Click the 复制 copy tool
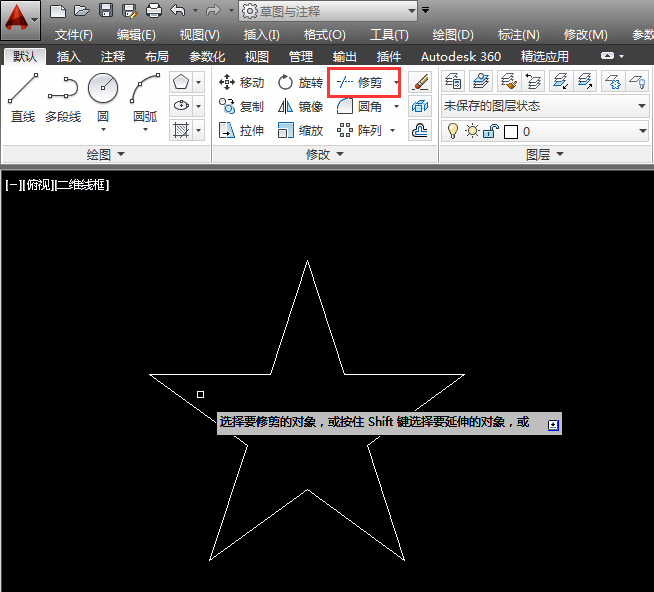654x592 pixels. (x=241, y=107)
